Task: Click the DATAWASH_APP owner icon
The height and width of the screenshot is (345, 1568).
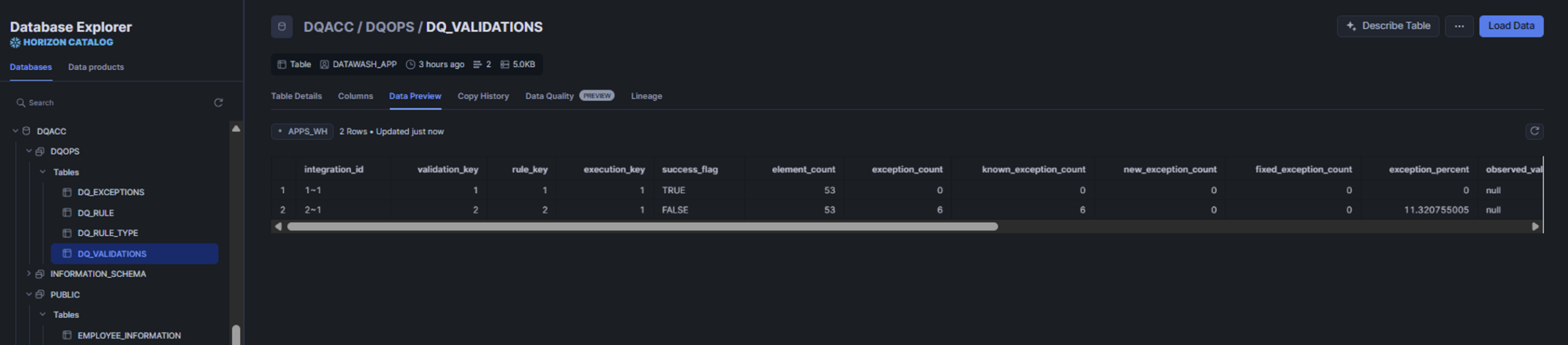Action: 325,64
